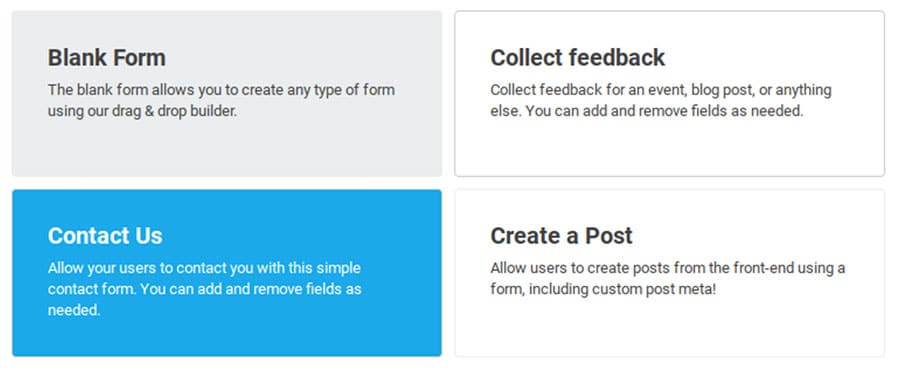Click the "Create a Post" heading

point(561,236)
